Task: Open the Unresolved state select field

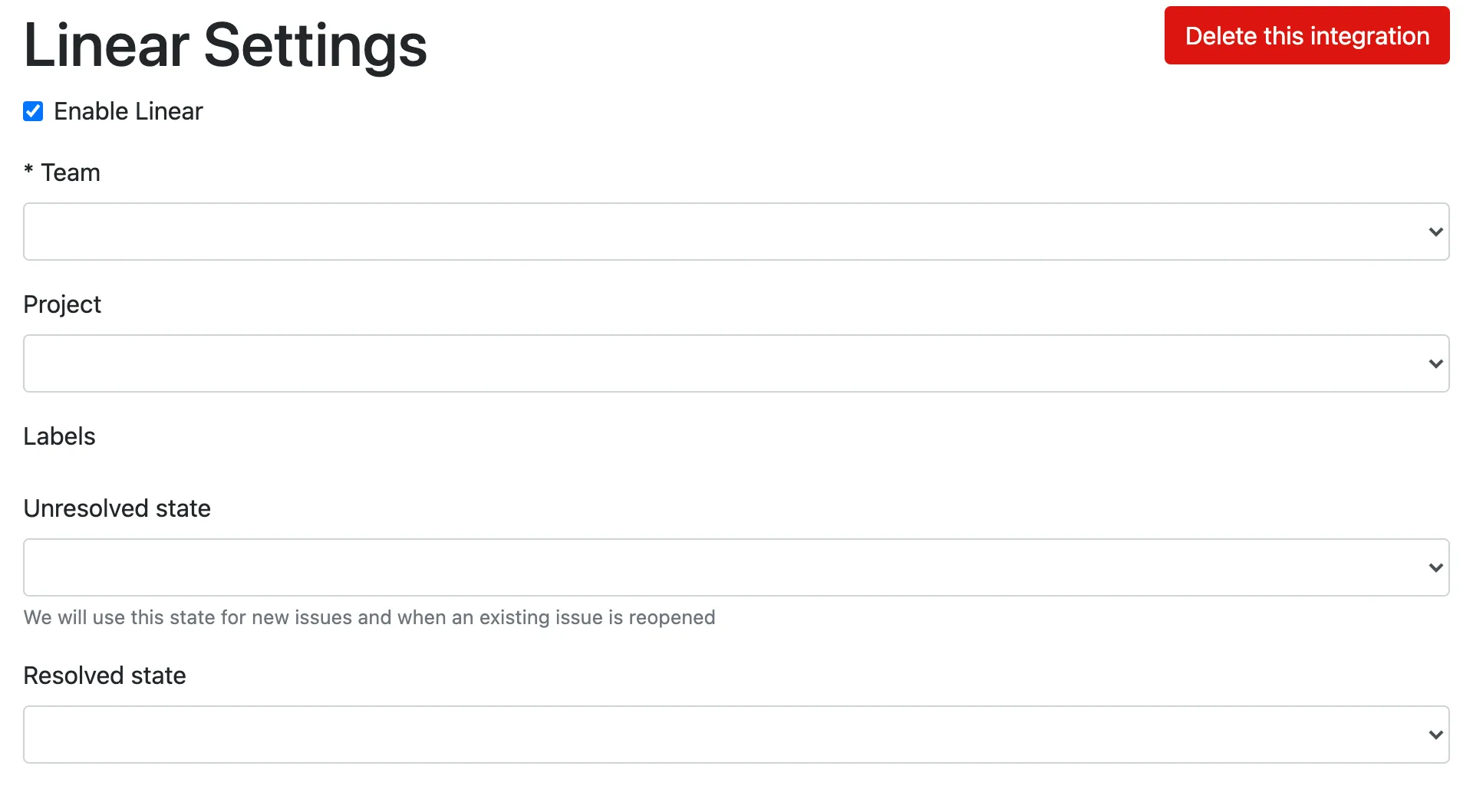Action: click(x=721, y=567)
